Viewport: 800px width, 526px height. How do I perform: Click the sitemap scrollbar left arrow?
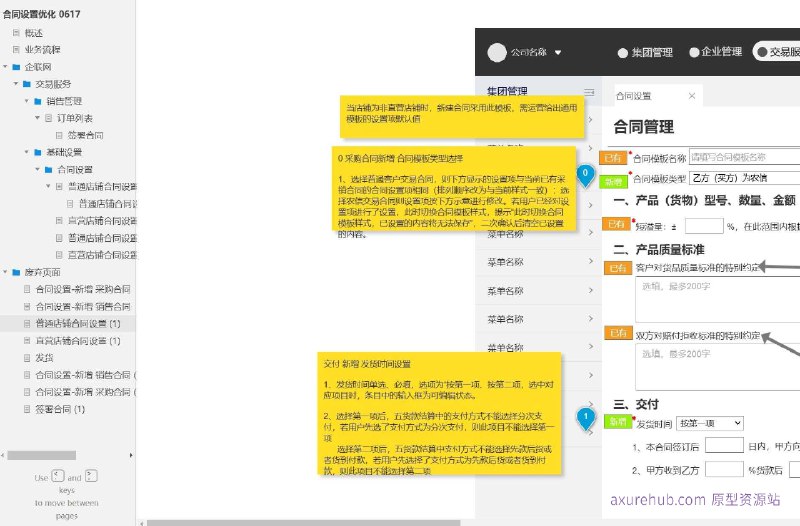pyautogui.click(x=3, y=455)
